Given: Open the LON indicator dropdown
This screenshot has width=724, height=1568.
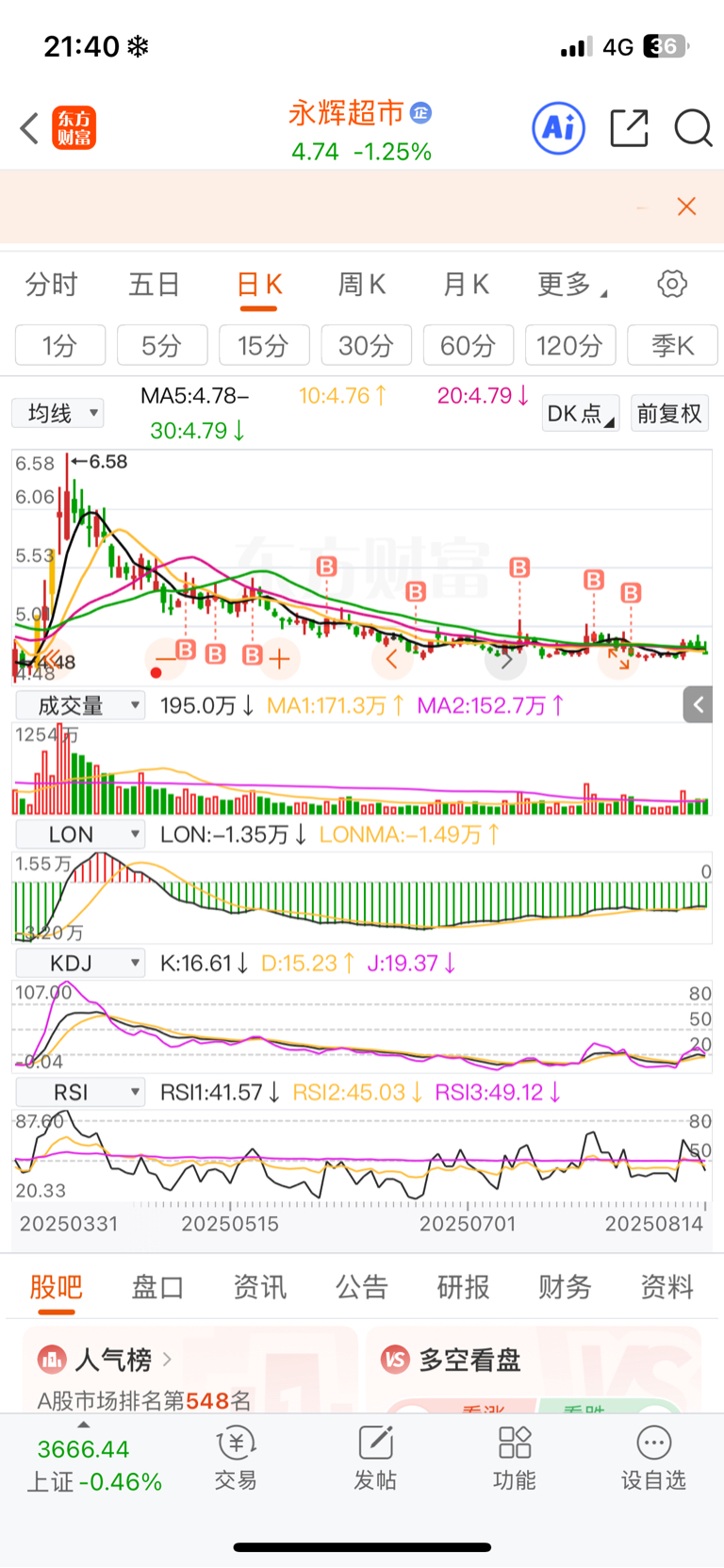Looking at the screenshot, I should [80, 834].
